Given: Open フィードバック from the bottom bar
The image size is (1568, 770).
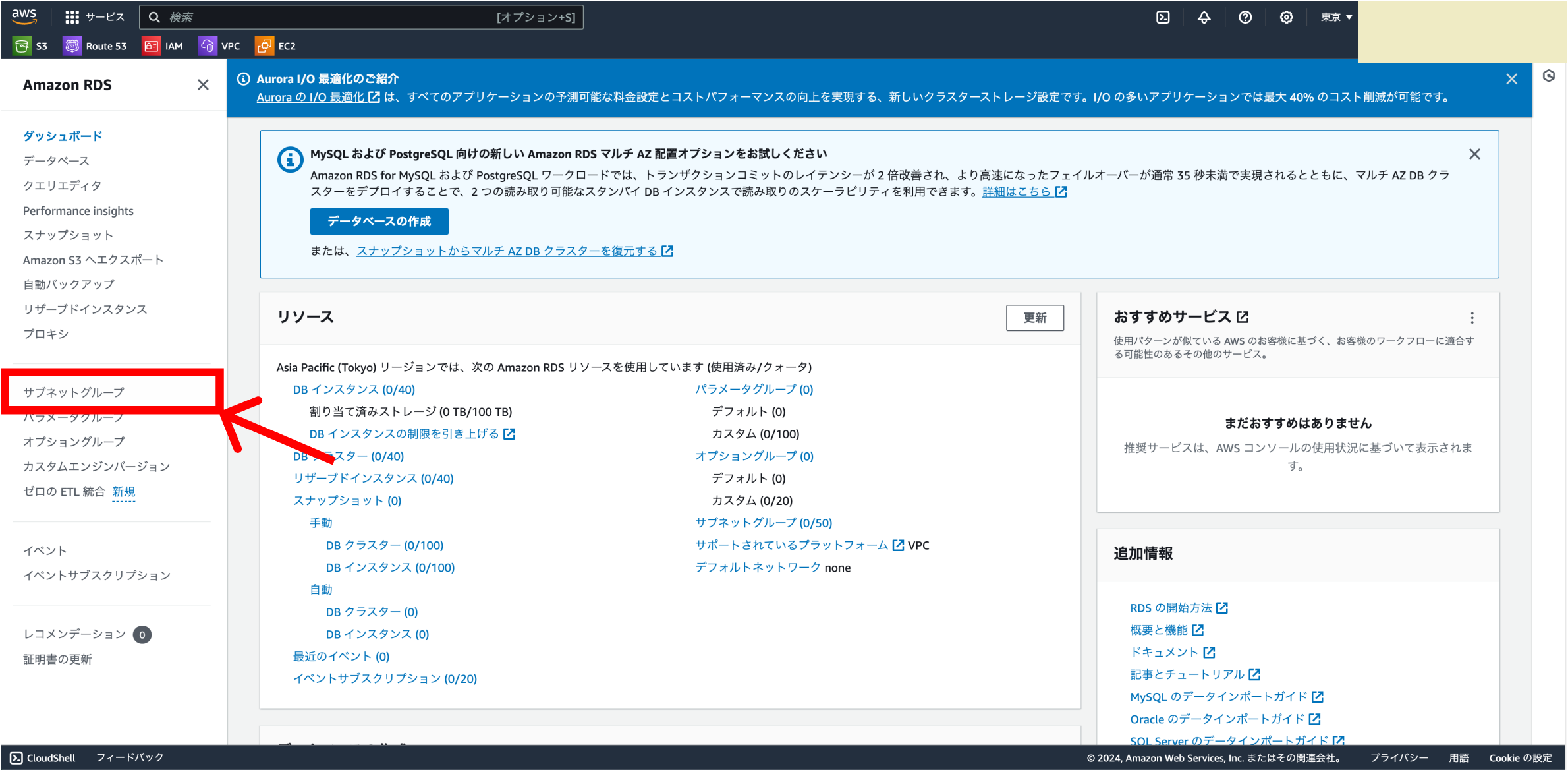Looking at the screenshot, I should [x=129, y=757].
